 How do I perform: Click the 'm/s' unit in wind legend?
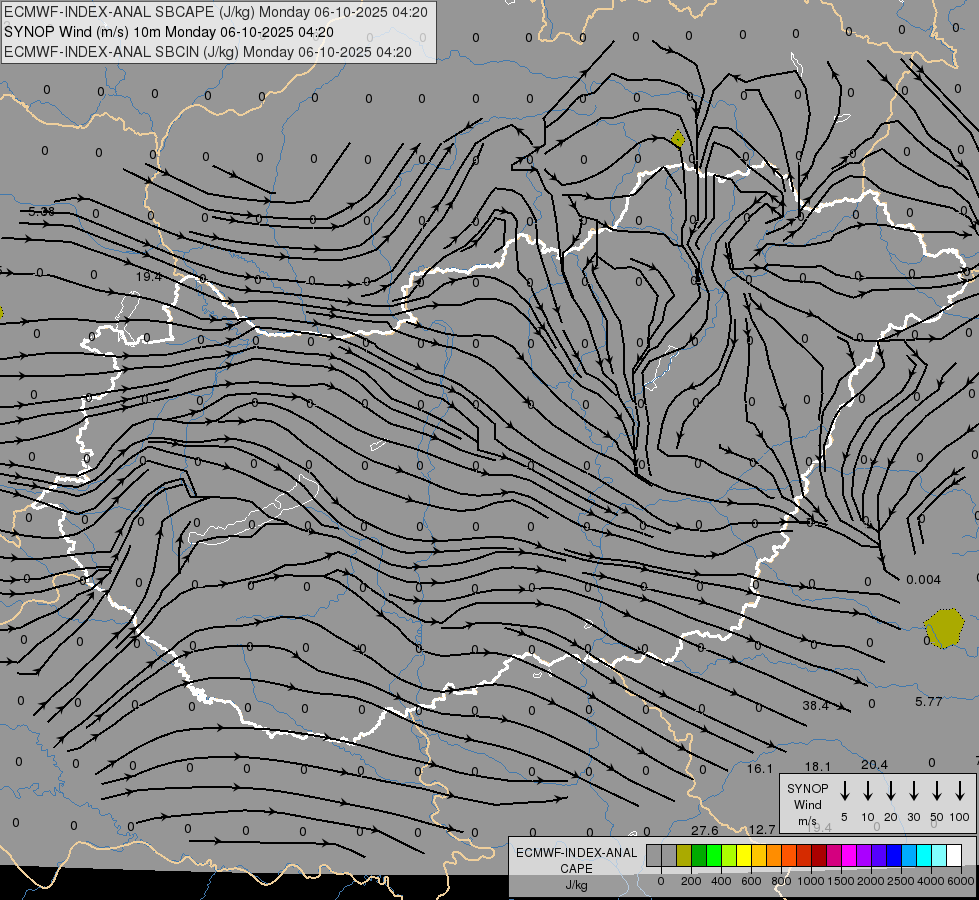807,821
